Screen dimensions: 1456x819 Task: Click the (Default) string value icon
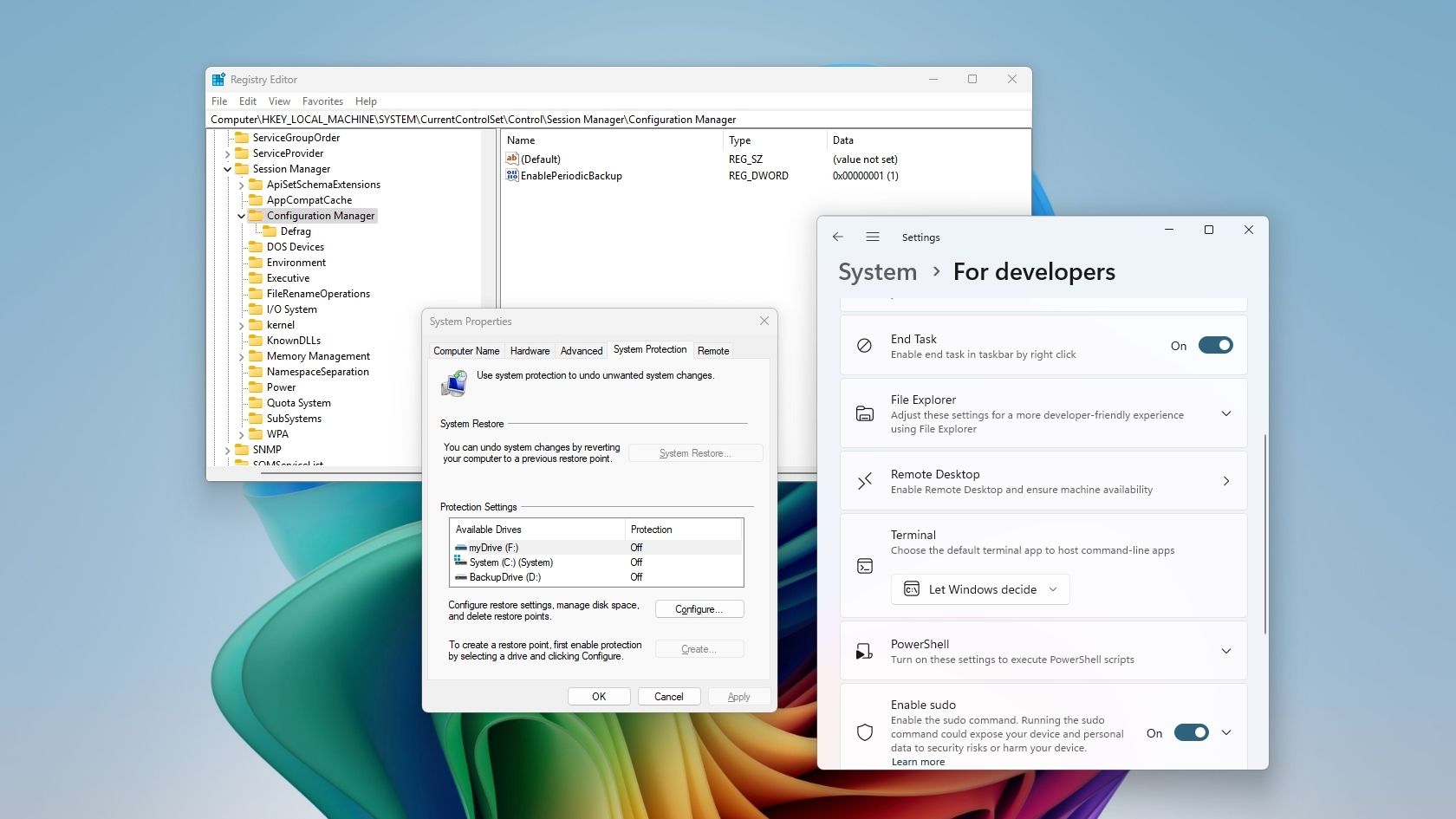512,159
